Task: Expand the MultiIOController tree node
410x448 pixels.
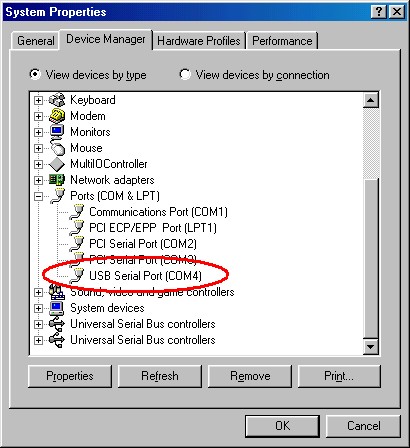Action: coord(38,164)
